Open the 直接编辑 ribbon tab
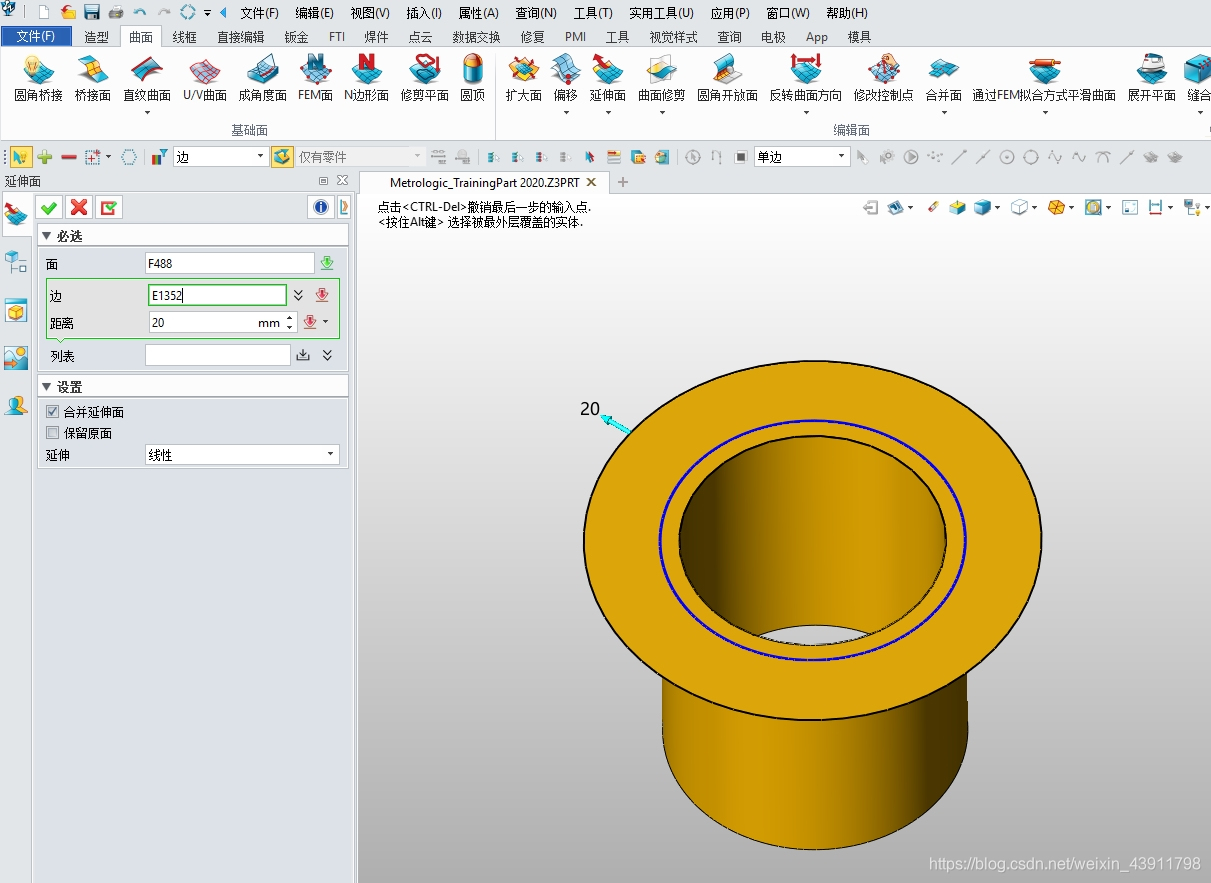 point(241,37)
